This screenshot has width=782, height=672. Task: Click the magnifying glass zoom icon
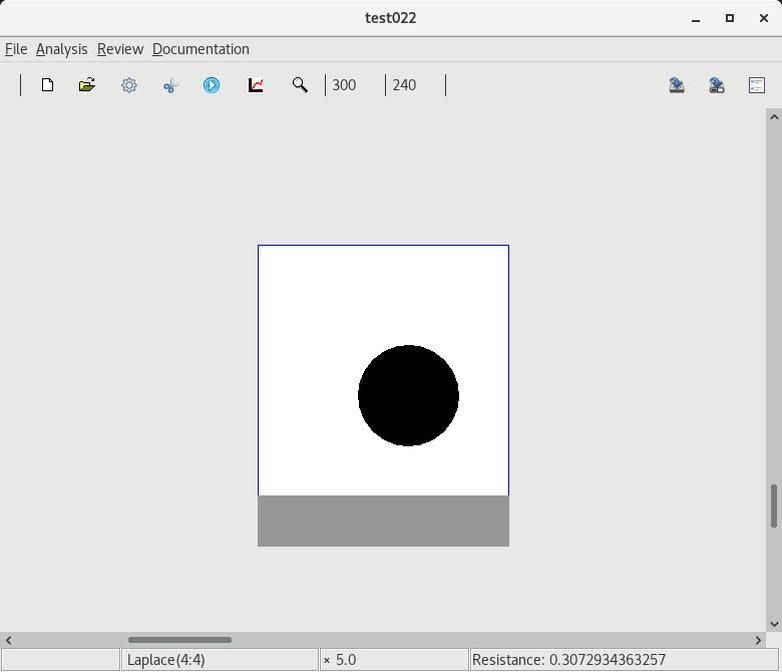pos(299,85)
